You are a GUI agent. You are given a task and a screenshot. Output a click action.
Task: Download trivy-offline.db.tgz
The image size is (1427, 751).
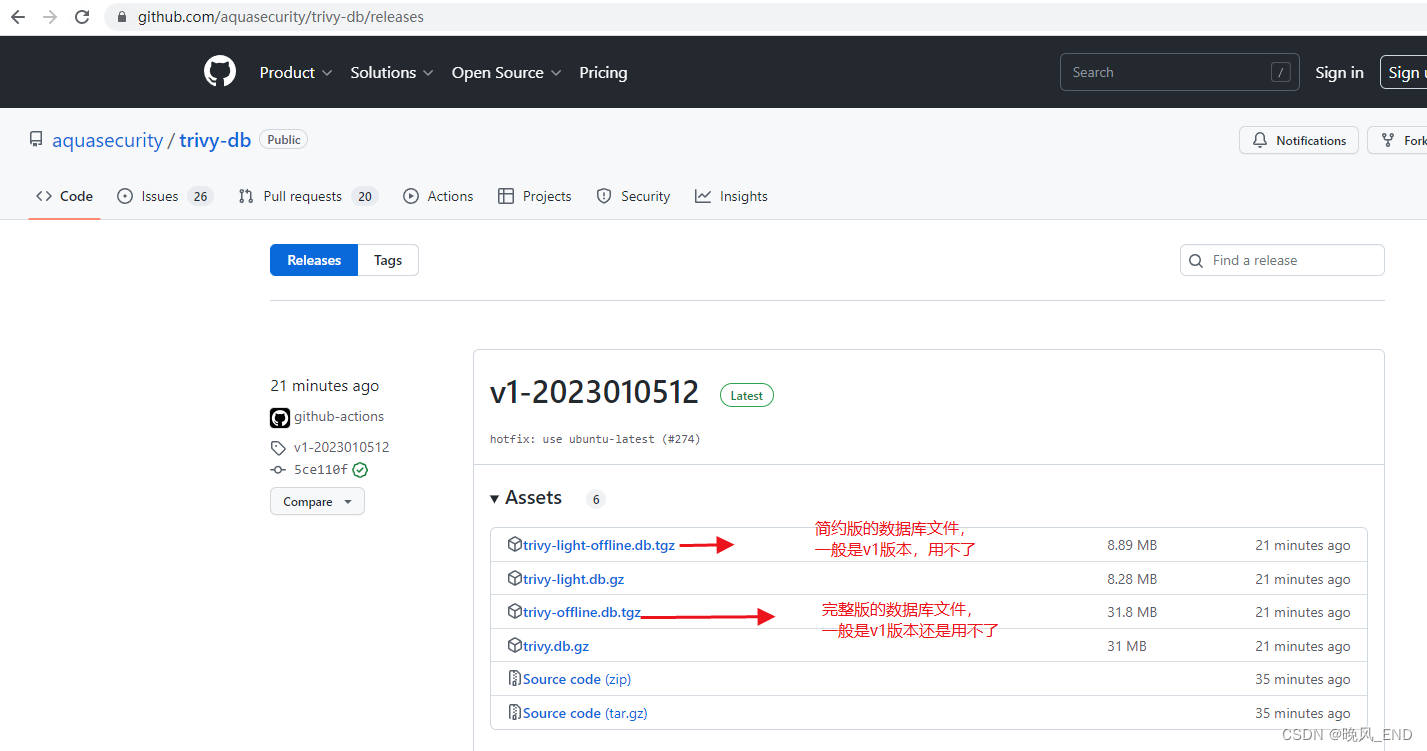click(582, 612)
